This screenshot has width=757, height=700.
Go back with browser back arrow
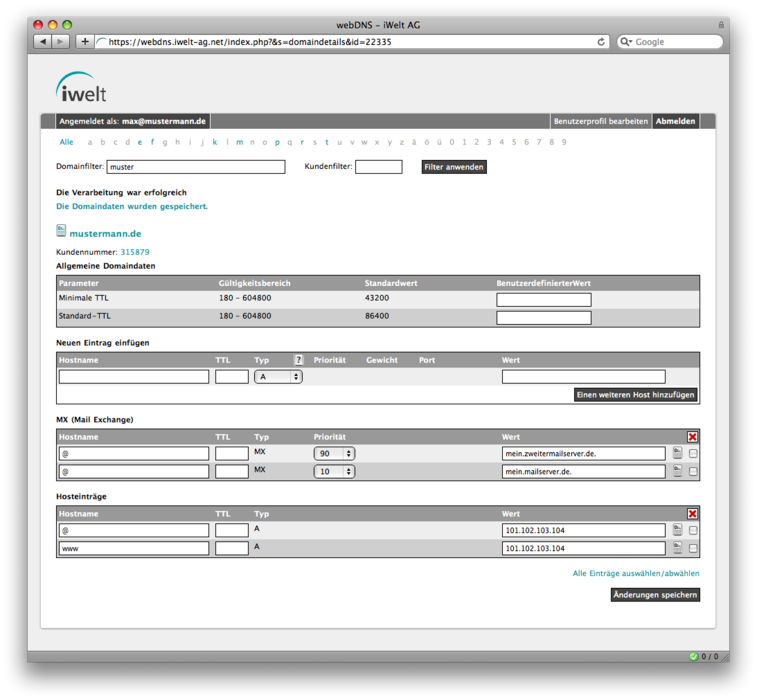point(43,42)
